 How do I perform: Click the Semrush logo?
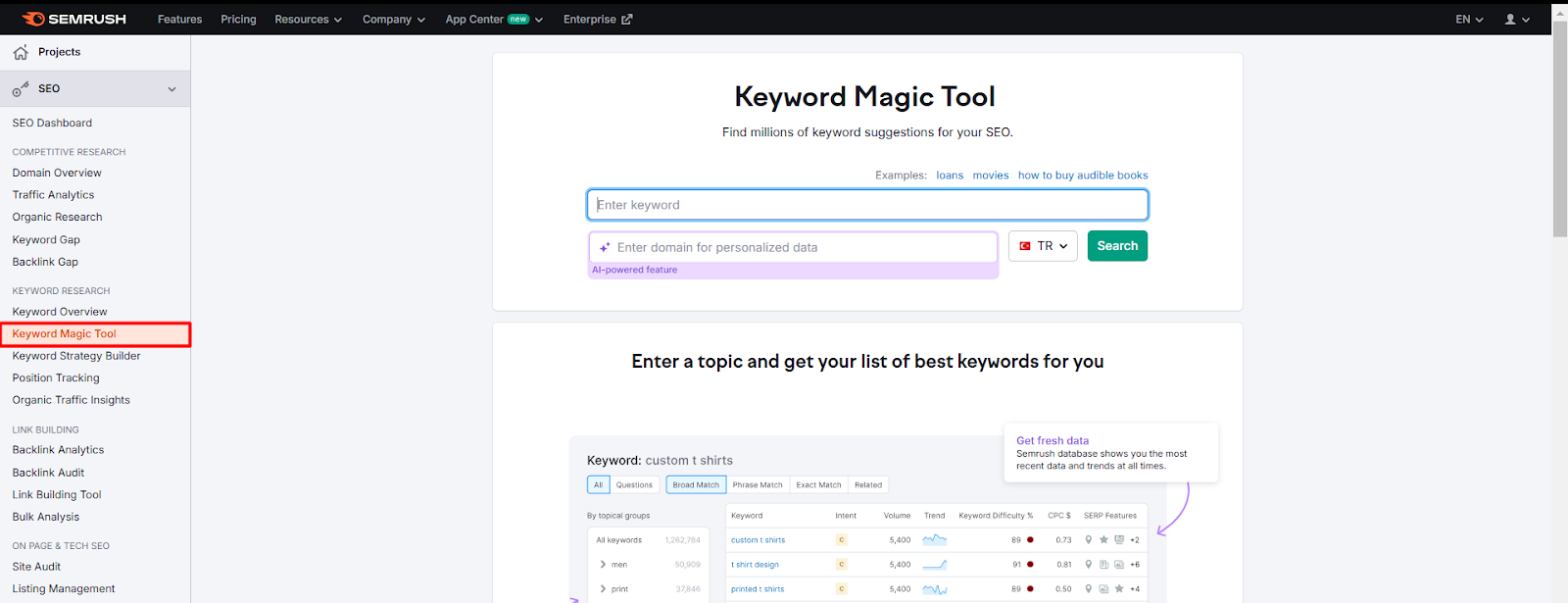pos(74,19)
